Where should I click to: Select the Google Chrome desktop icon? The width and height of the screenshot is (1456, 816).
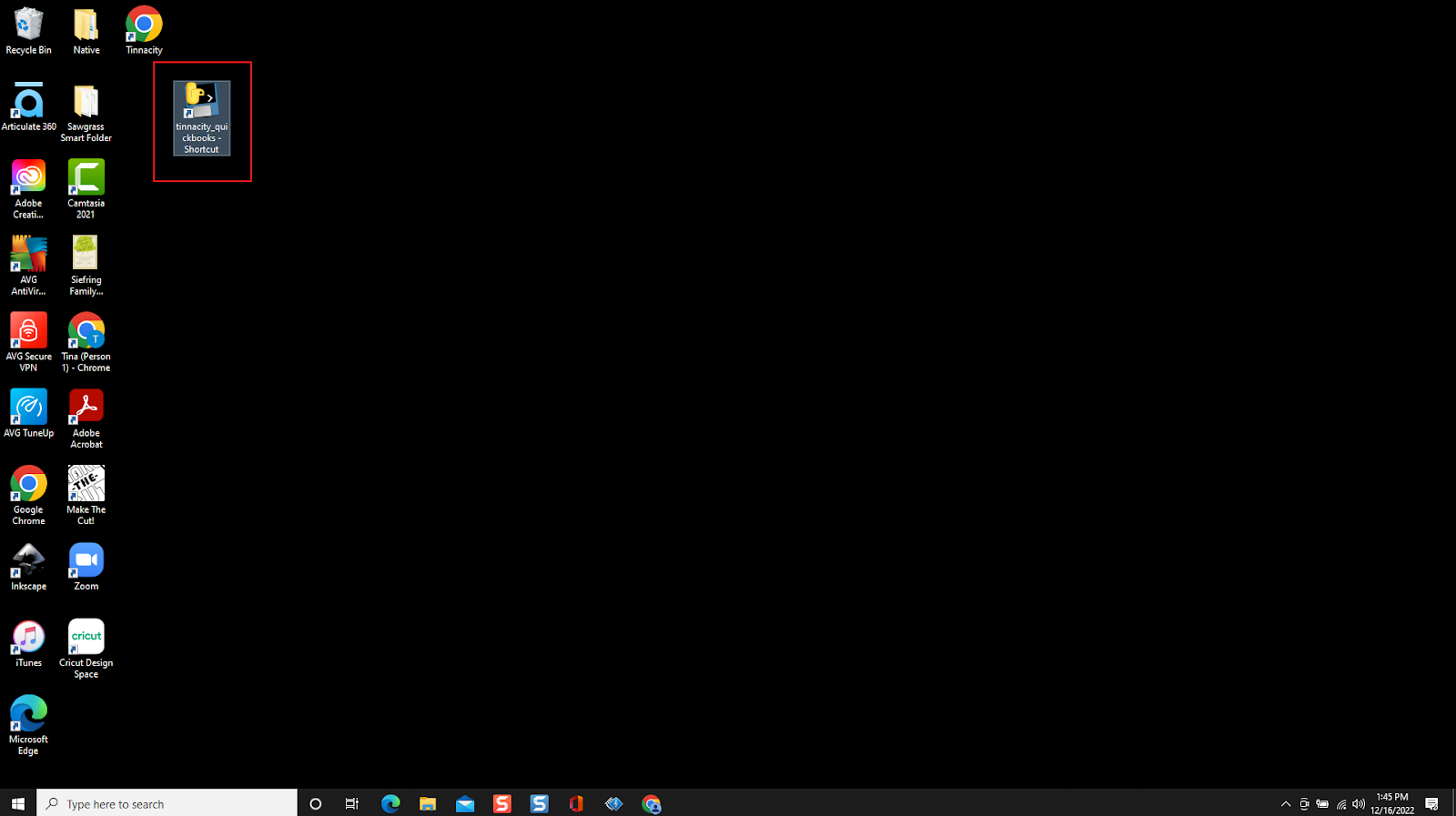(28, 496)
